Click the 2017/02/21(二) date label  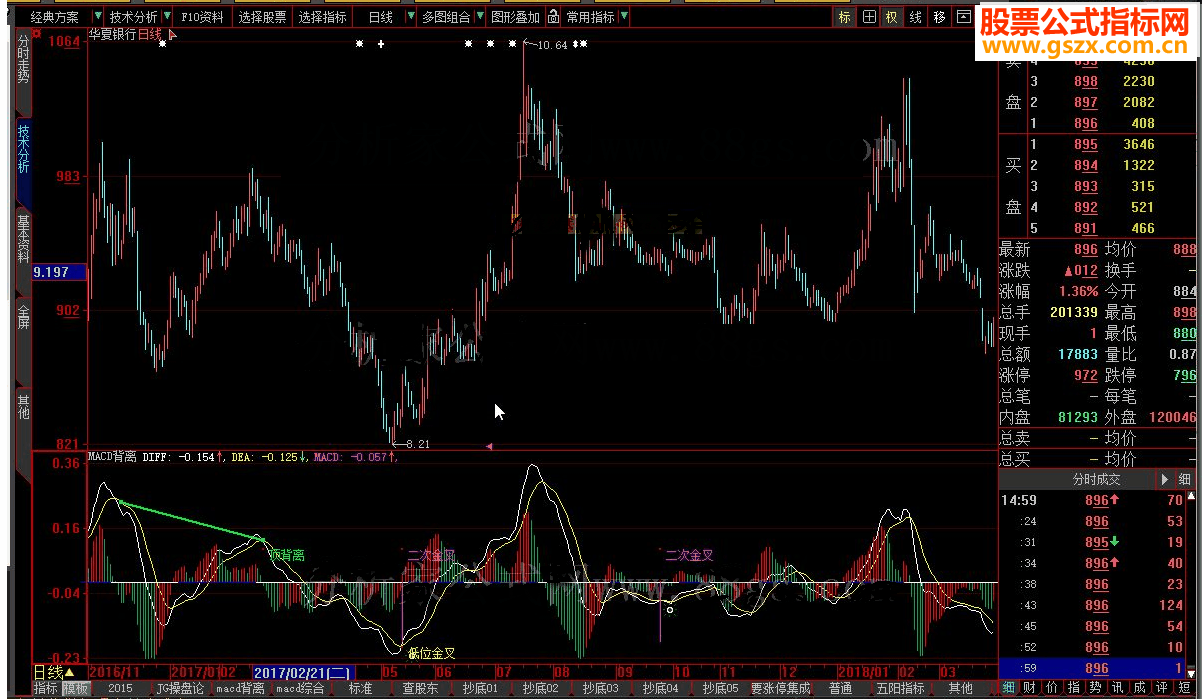click(303, 673)
